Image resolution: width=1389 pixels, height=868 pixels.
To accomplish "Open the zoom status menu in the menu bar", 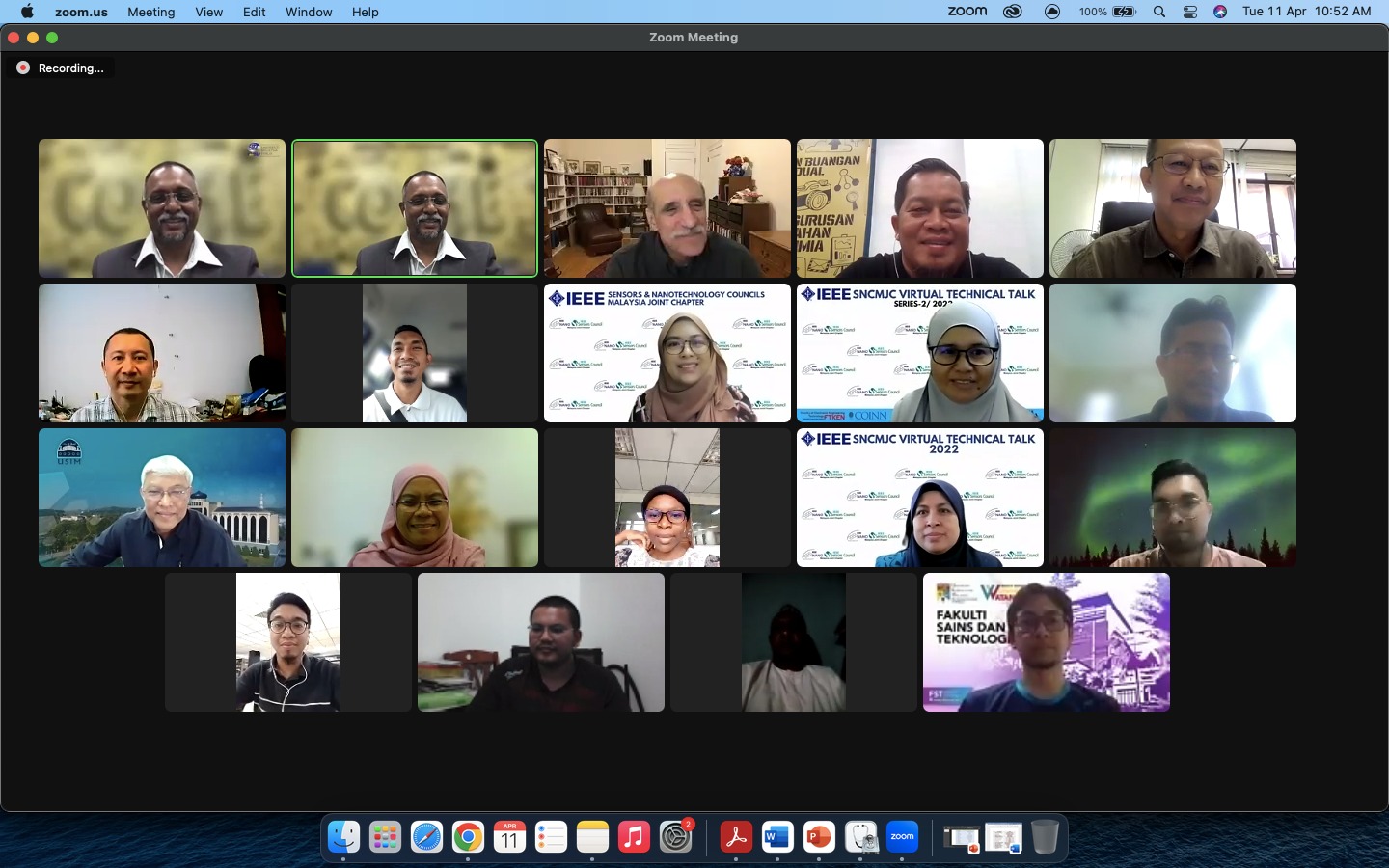I will pos(967,12).
